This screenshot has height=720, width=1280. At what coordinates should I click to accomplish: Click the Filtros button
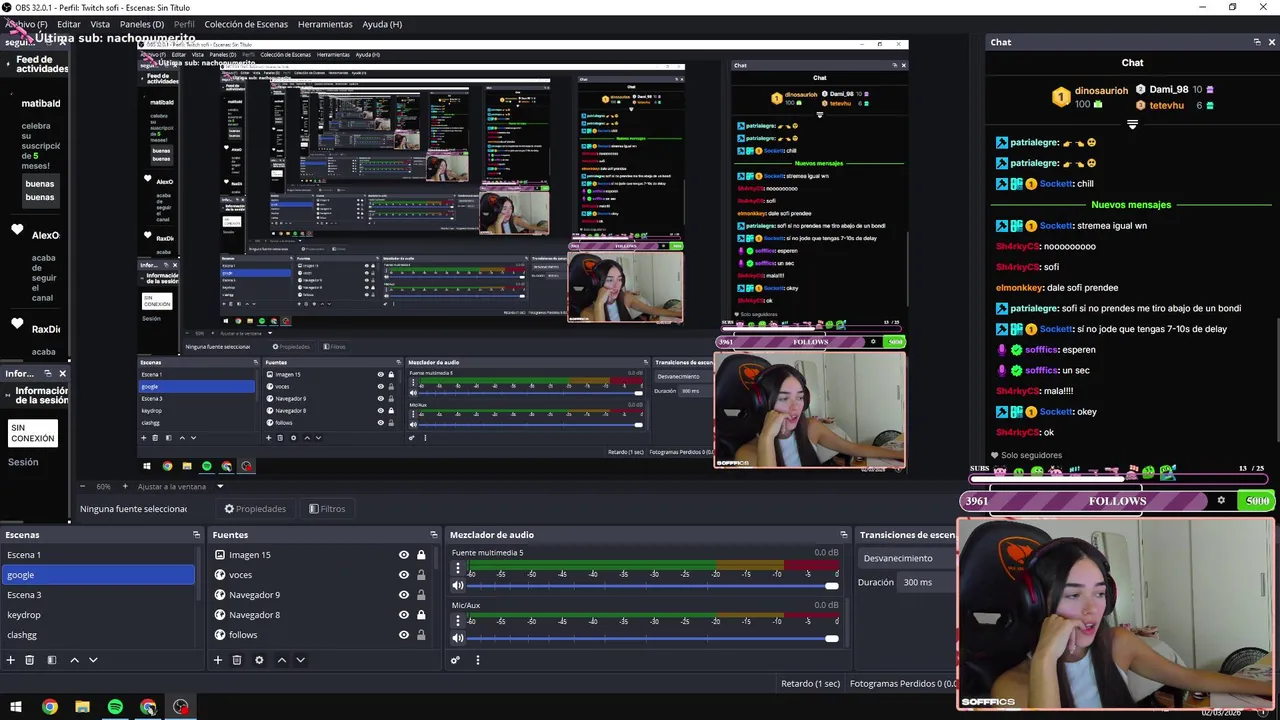[327, 509]
